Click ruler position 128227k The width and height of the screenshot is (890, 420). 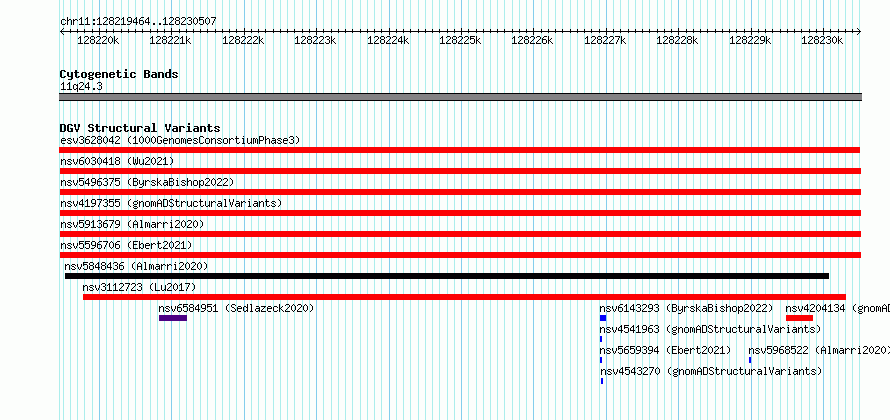pyautogui.click(x=605, y=40)
